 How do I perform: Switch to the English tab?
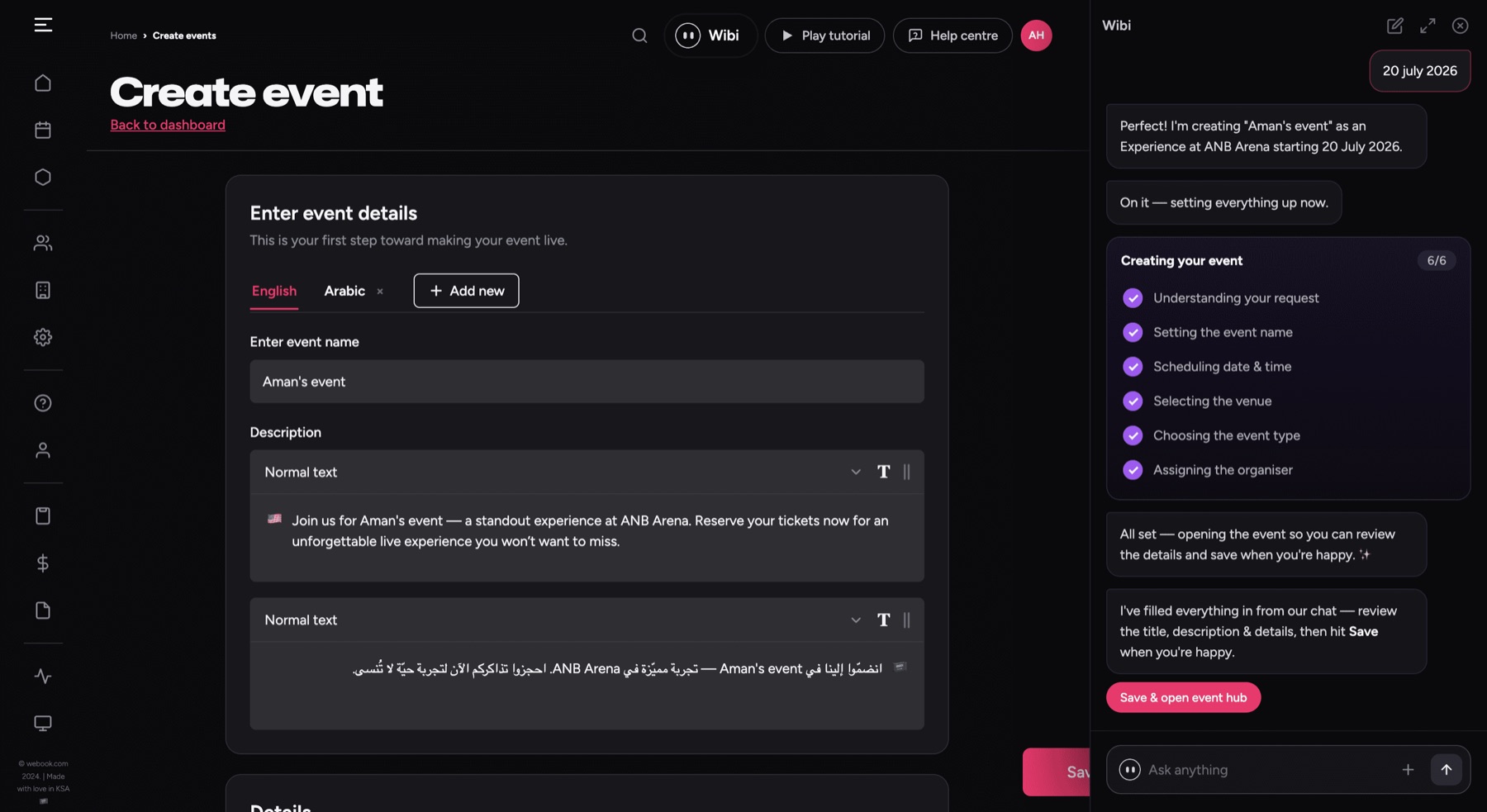pyautogui.click(x=274, y=291)
